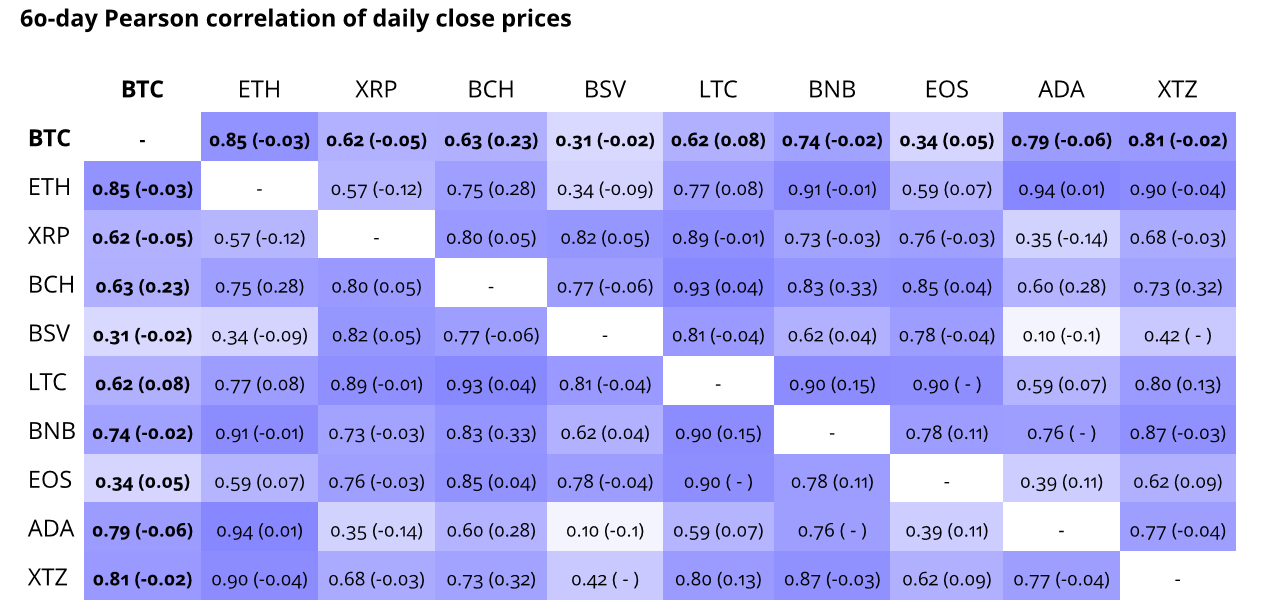Select ETH row's ADA cell showing 0.94
1268x614 pixels.
pos(1062,188)
